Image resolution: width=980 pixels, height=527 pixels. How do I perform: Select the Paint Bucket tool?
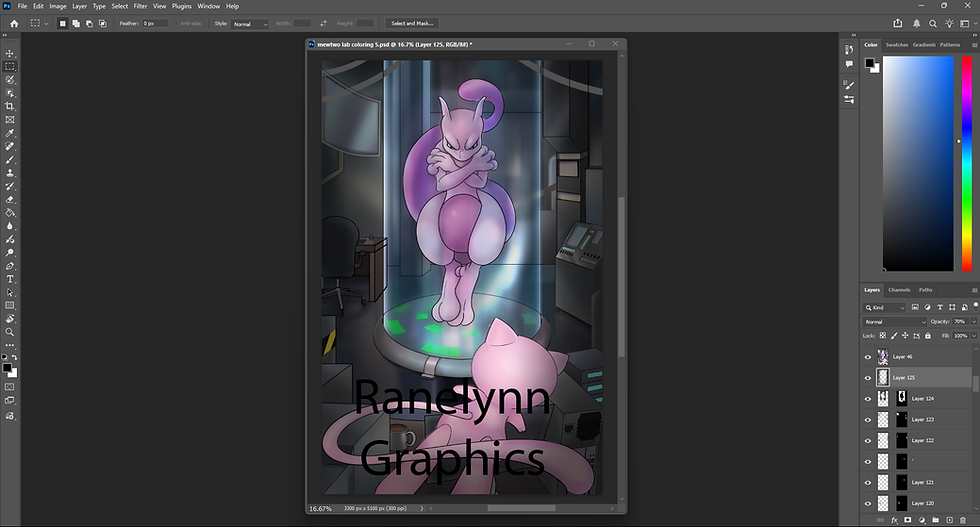click(9, 213)
